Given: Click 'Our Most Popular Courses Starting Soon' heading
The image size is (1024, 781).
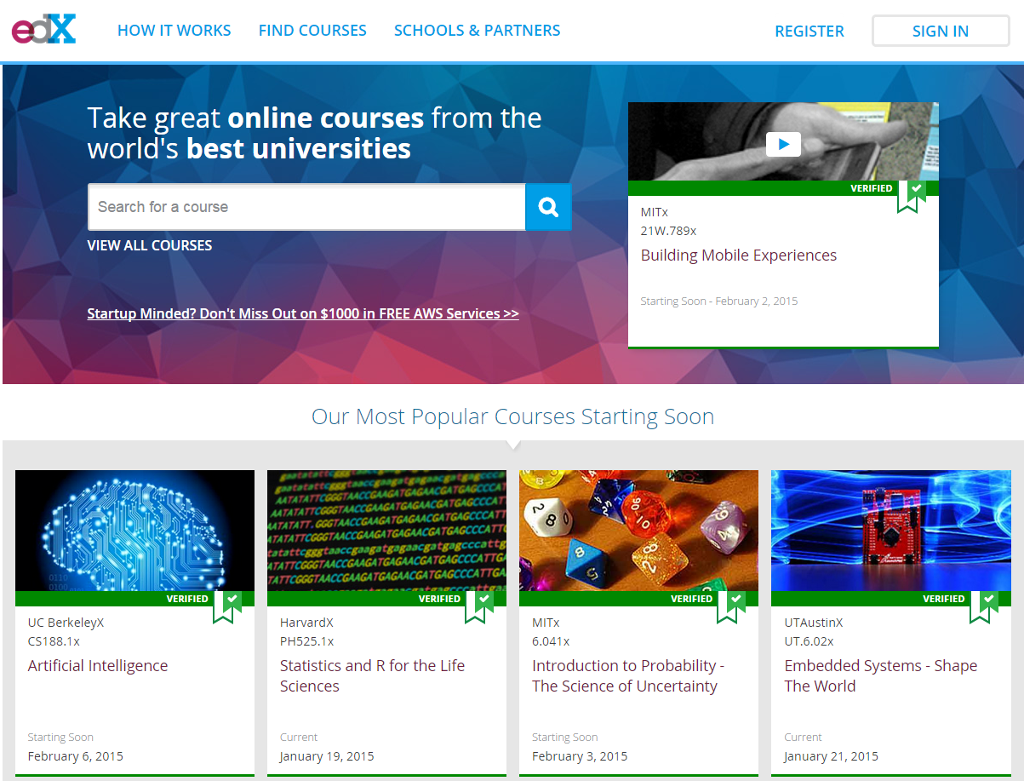Looking at the screenshot, I should tap(513, 417).
